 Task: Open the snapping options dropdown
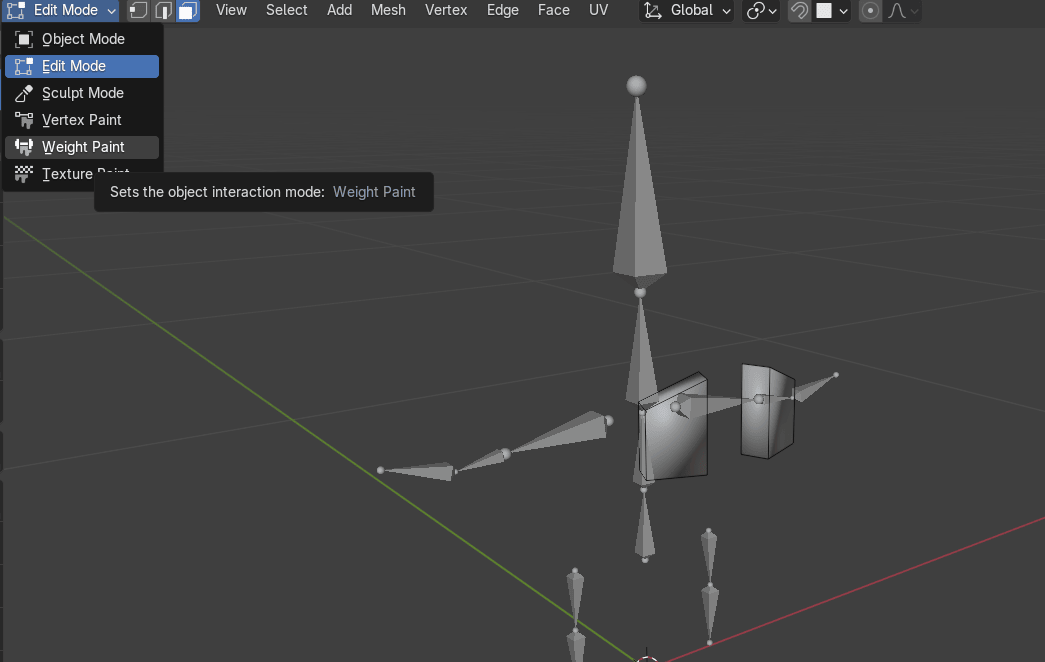[x=832, y=11]
